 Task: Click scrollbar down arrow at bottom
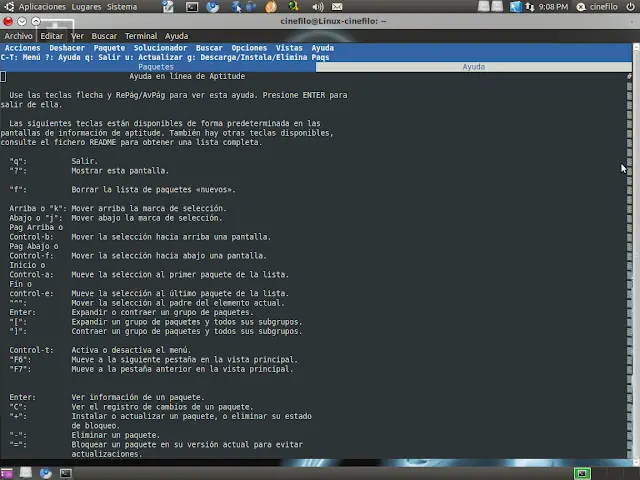[x=636, y=462]
